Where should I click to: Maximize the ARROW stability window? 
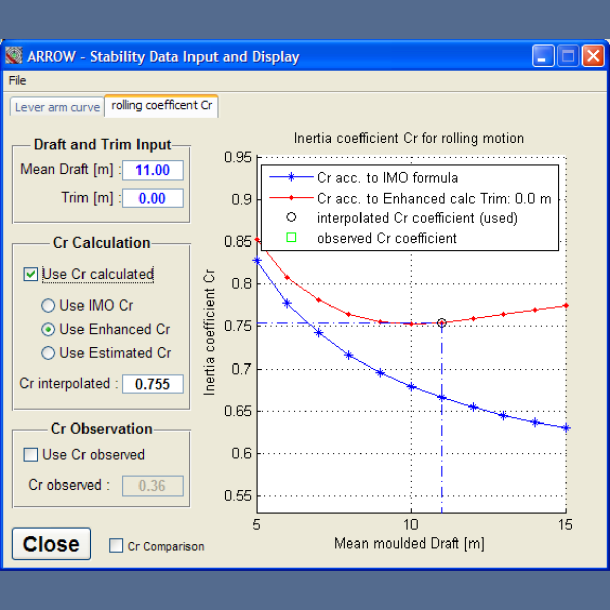click(568, 56)
